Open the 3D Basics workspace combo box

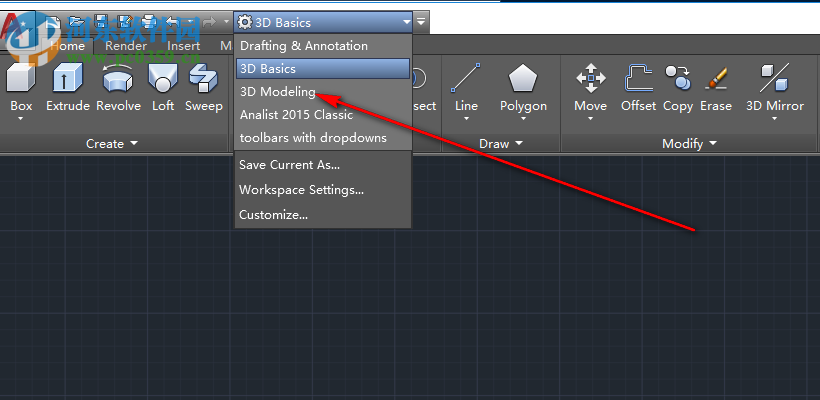[323, 21]
